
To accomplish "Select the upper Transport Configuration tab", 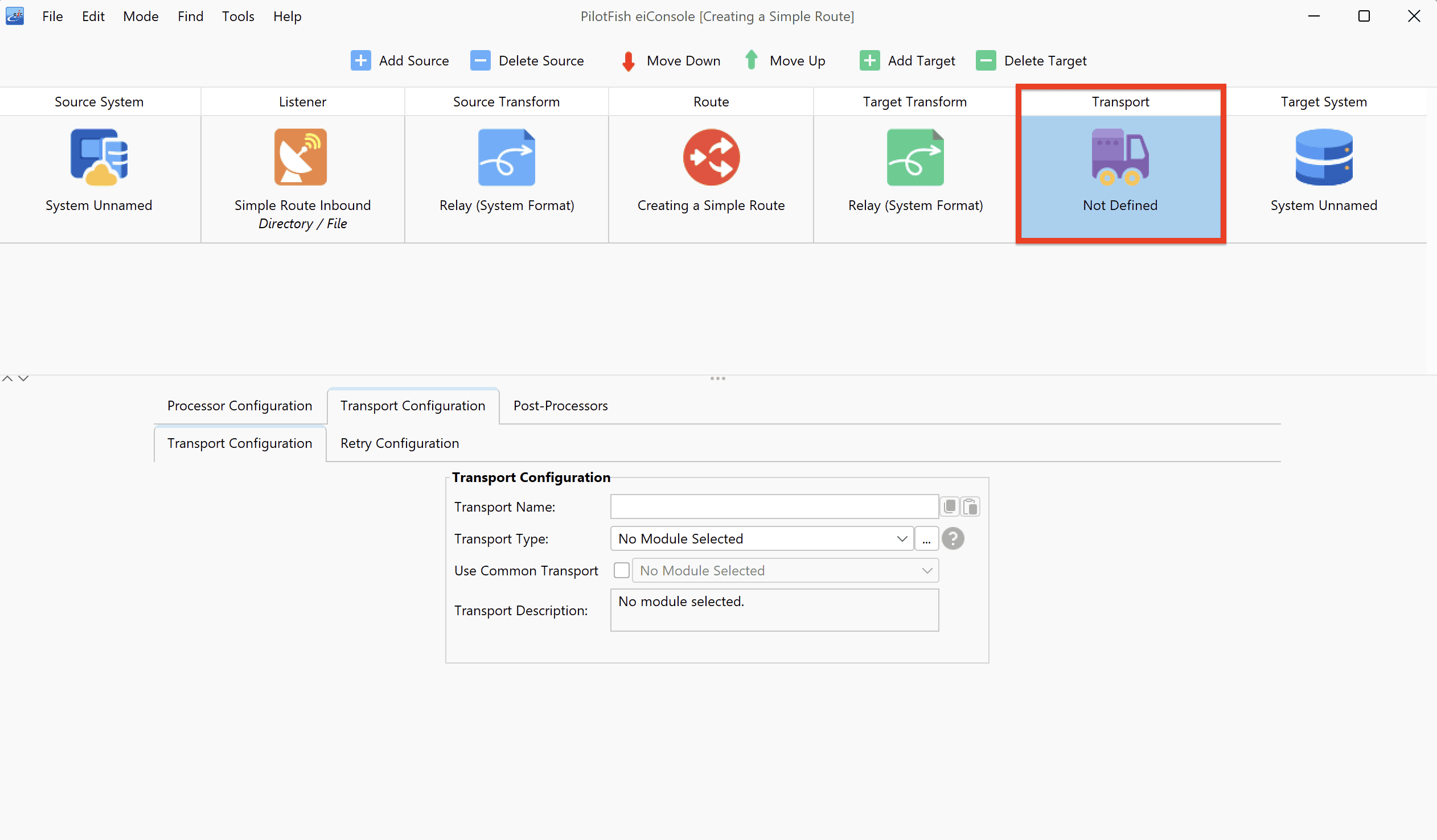I will pos(413,406).
